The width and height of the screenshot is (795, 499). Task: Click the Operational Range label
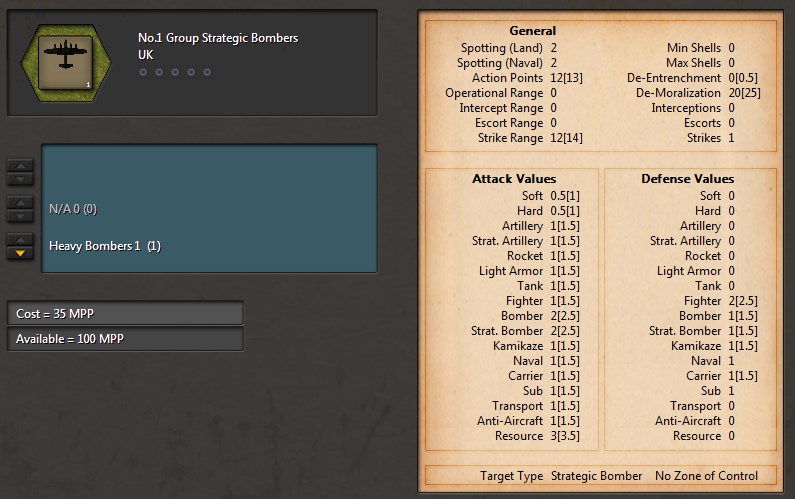[x=494, y=93]
